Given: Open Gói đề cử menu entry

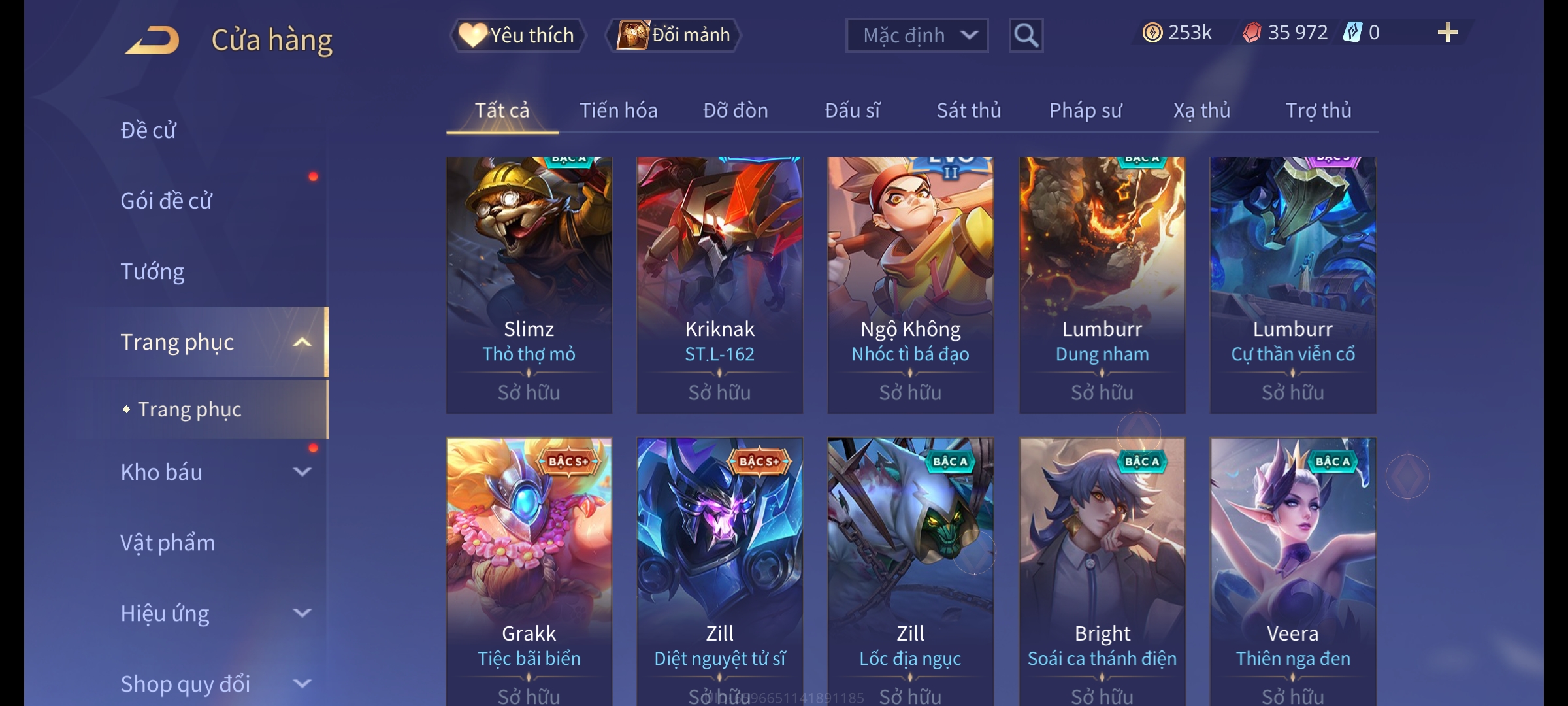Looking at the screenshot, I should 167,201.
